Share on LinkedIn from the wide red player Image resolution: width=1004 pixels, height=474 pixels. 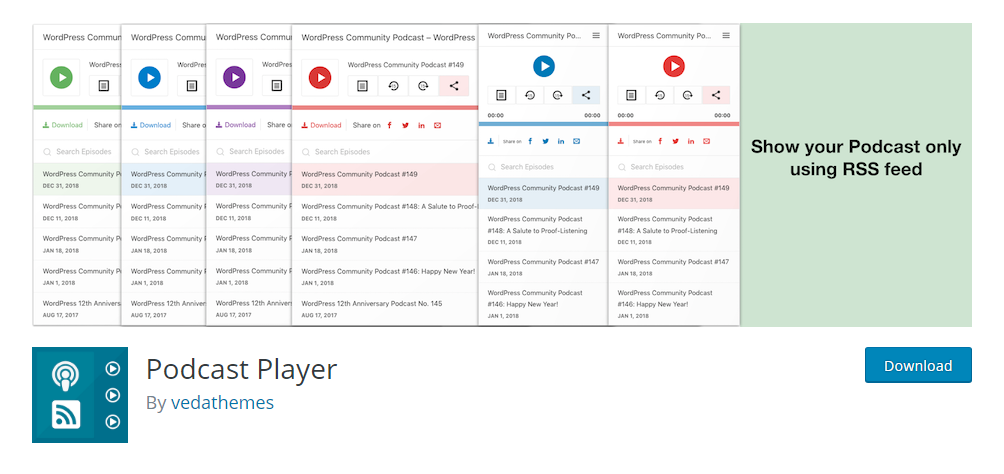421,126
